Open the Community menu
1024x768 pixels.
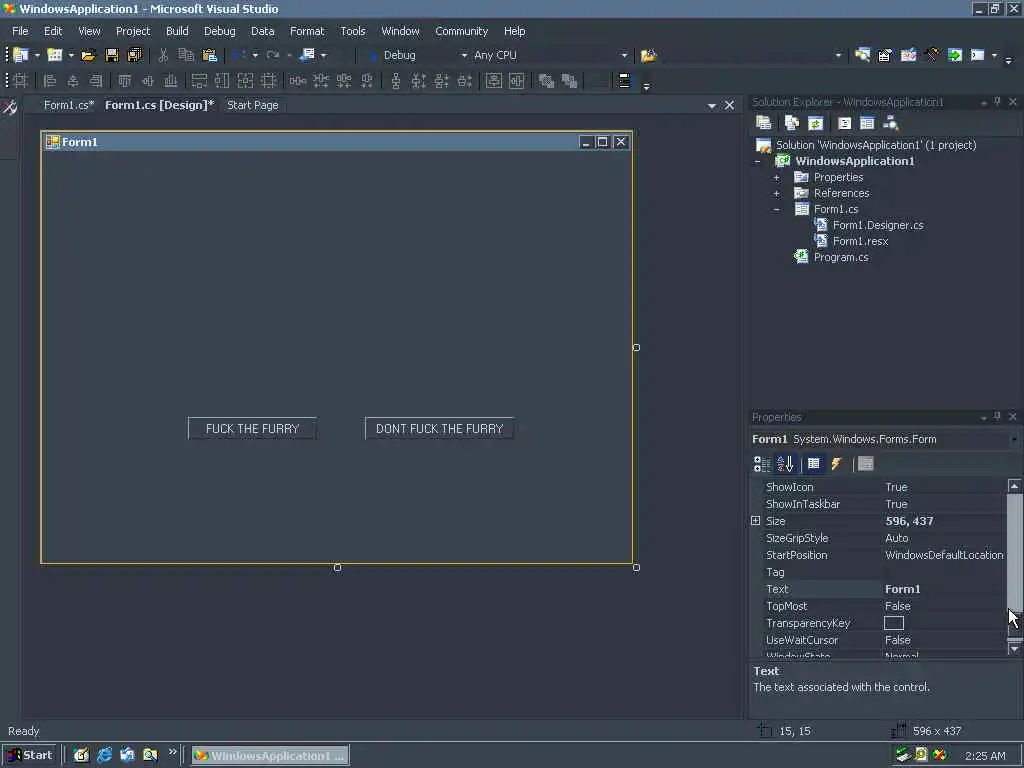461,31
